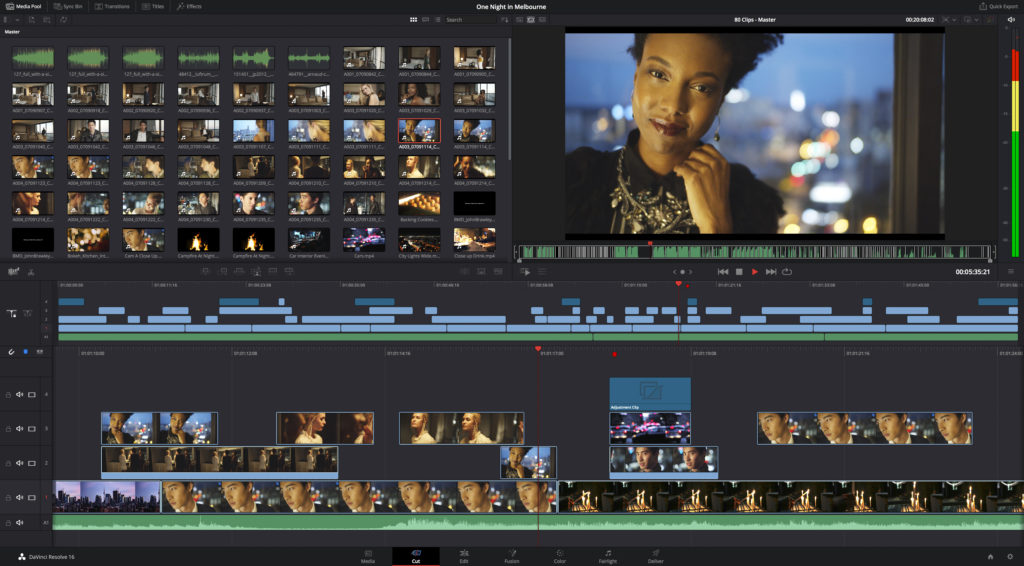Click the Split clip scissors icon

(31, 272)
